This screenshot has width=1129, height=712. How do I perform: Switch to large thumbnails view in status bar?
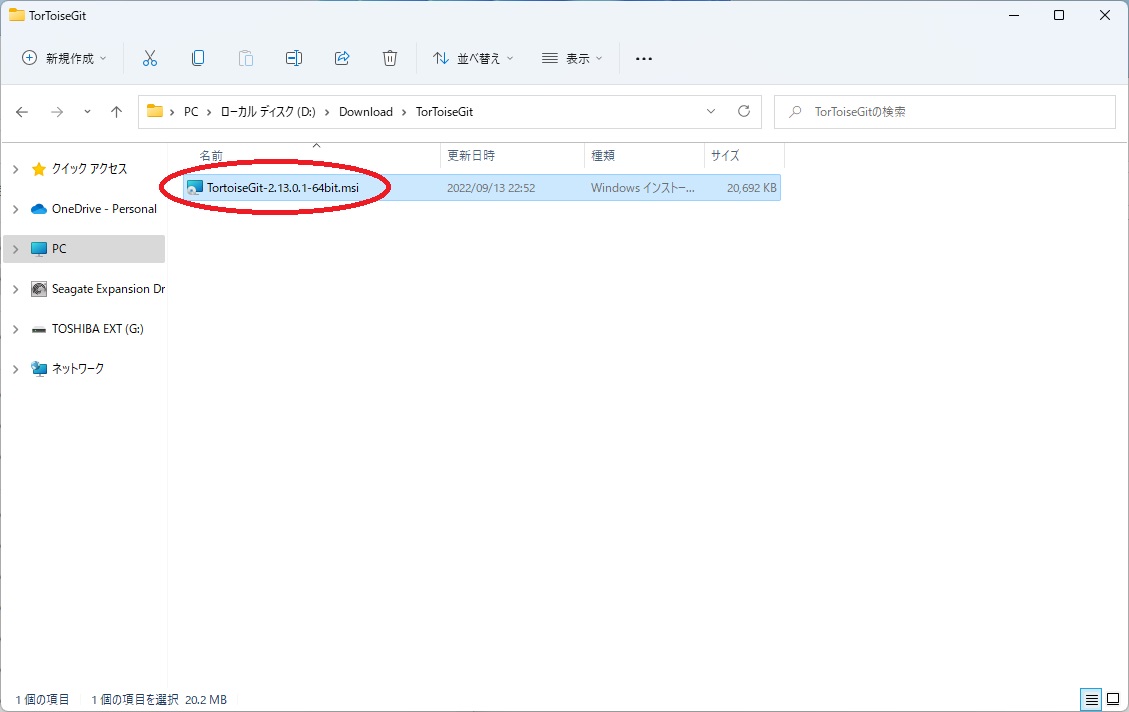coord(1113,699)
